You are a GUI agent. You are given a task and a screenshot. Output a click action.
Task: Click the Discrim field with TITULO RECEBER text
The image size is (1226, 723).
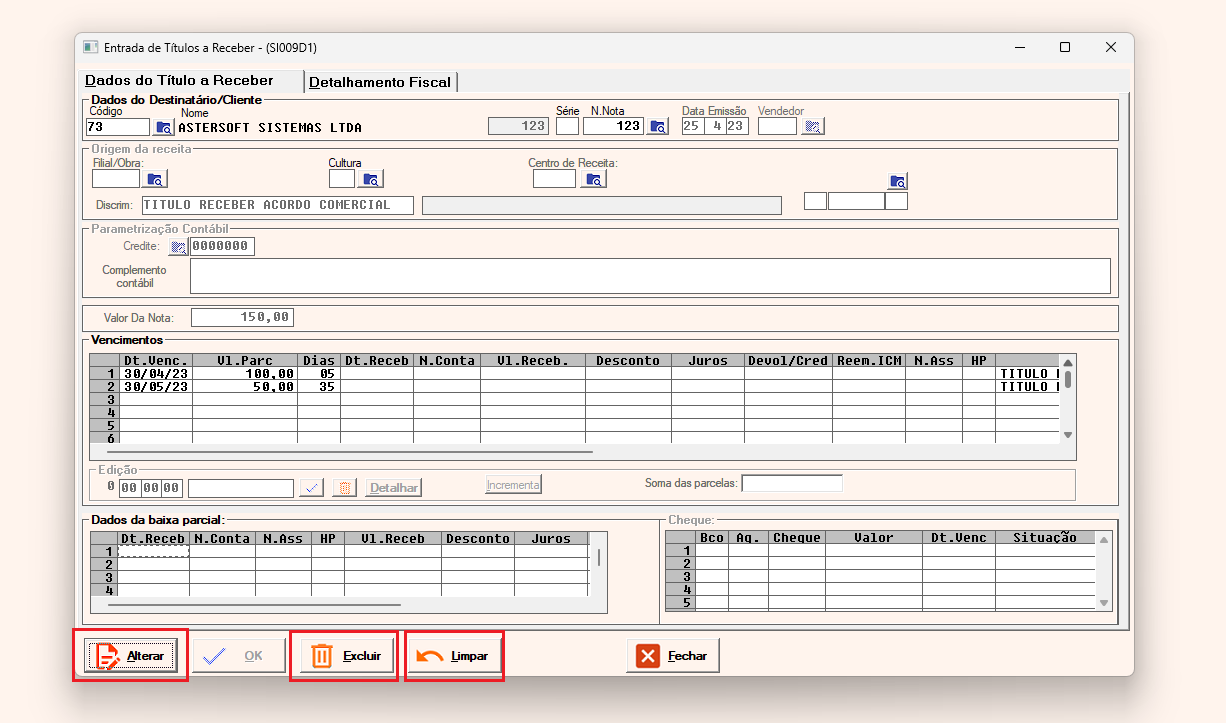278,205
